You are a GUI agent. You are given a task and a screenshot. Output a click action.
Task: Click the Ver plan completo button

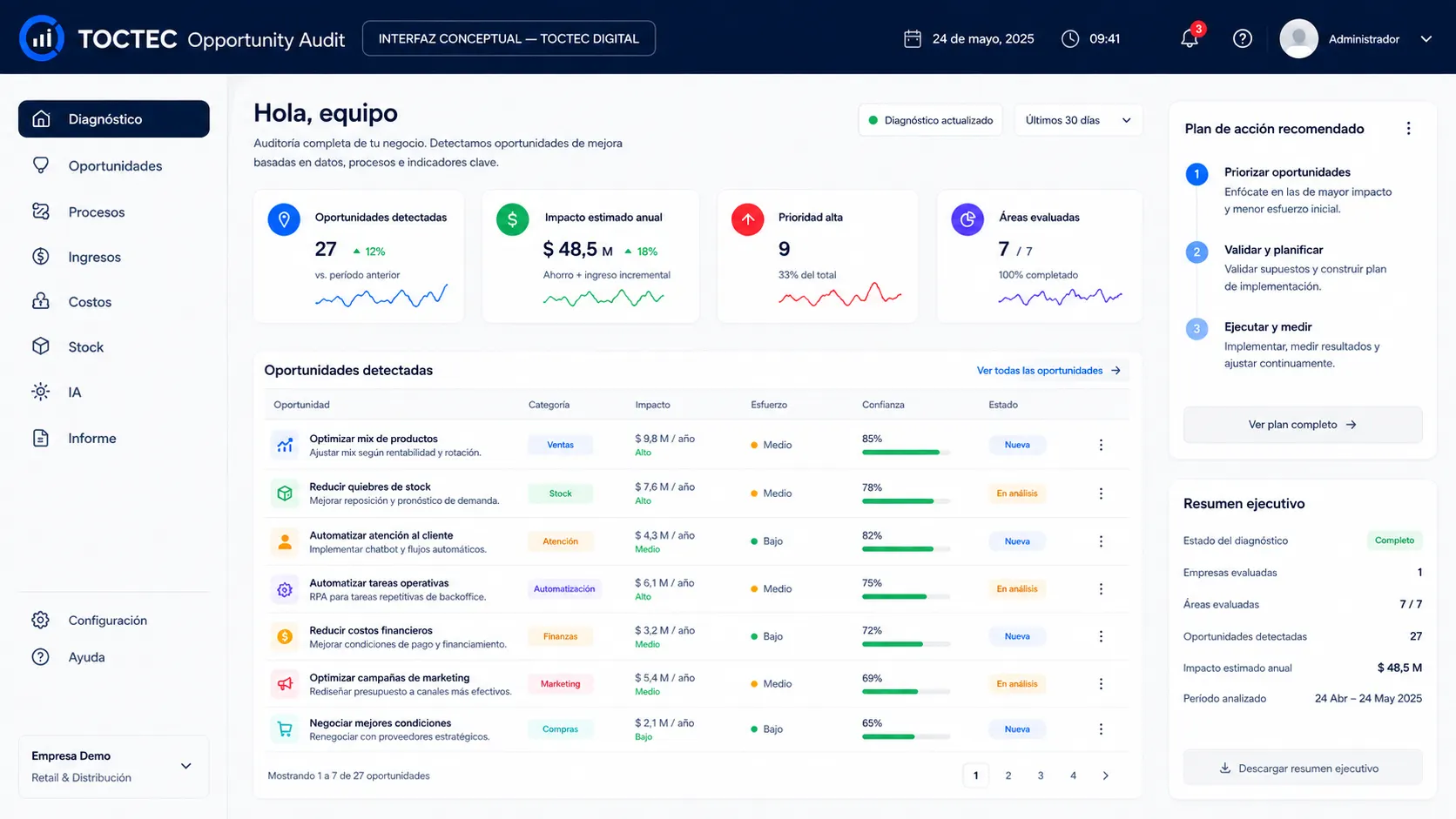click(1302, 425)
